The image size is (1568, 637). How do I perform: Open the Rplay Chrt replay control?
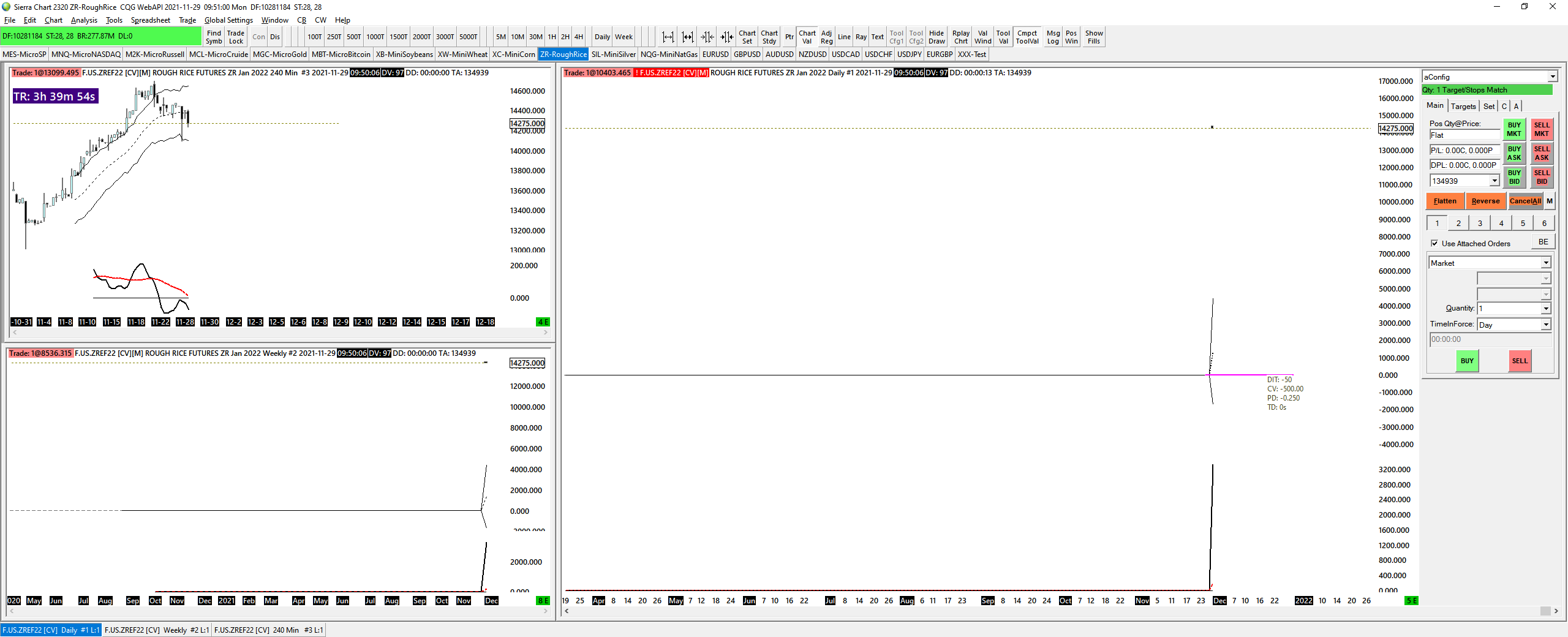(x=961, y=37)
